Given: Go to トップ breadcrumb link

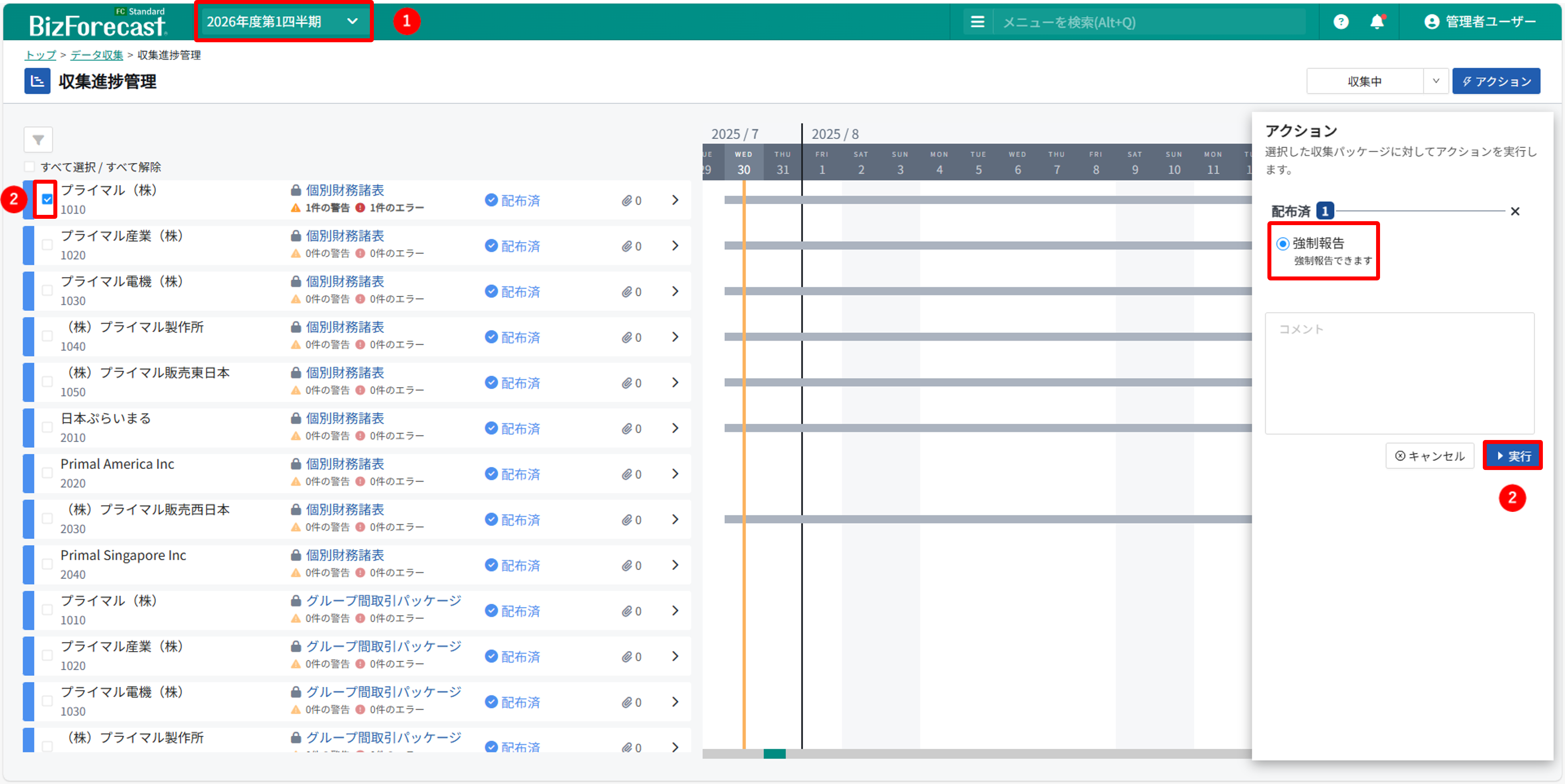Looking at the screenshot, I should pyautogui.click(x=40, y=55).
